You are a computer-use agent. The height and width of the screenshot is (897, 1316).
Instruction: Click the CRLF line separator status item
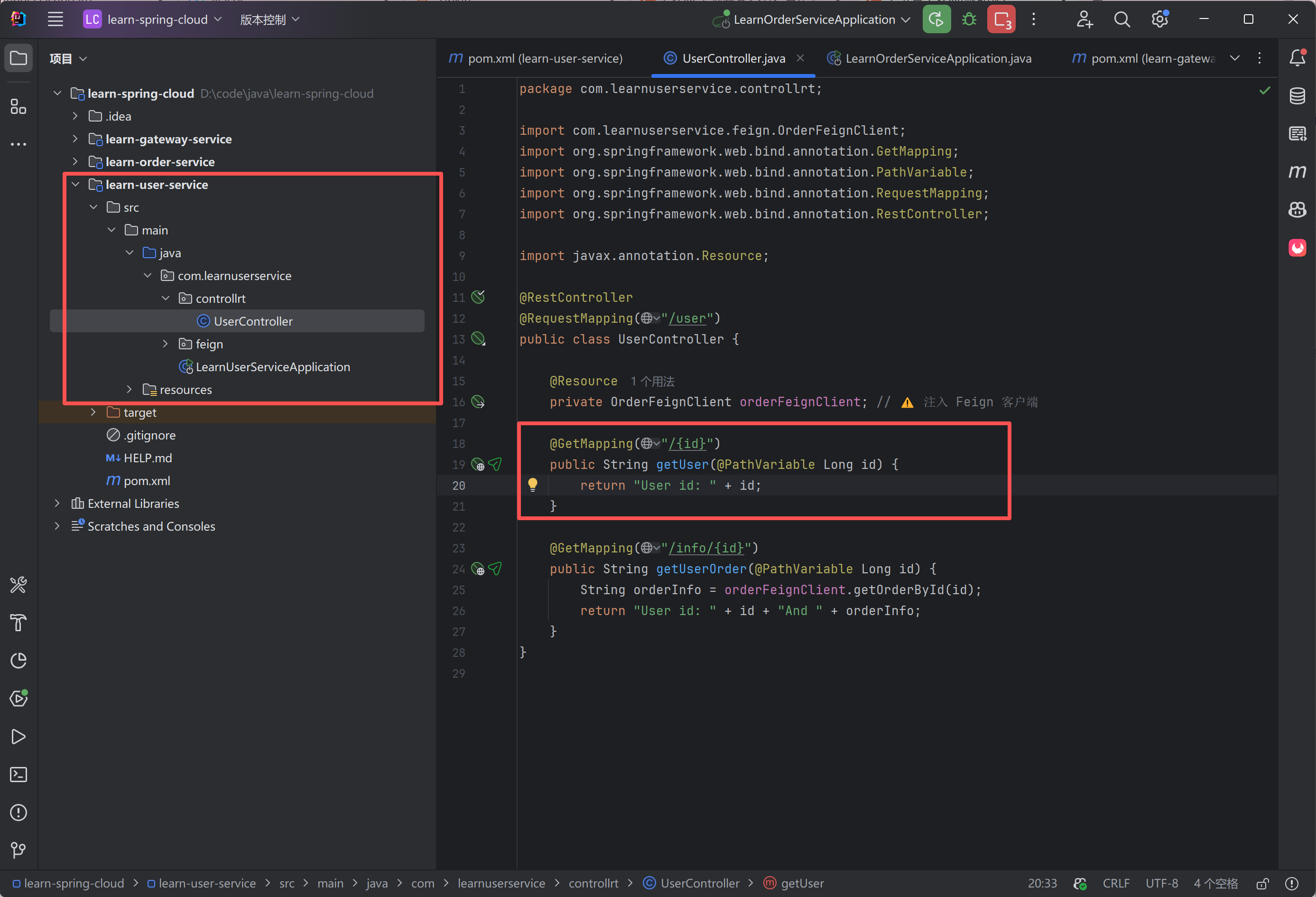point(1116,883)
